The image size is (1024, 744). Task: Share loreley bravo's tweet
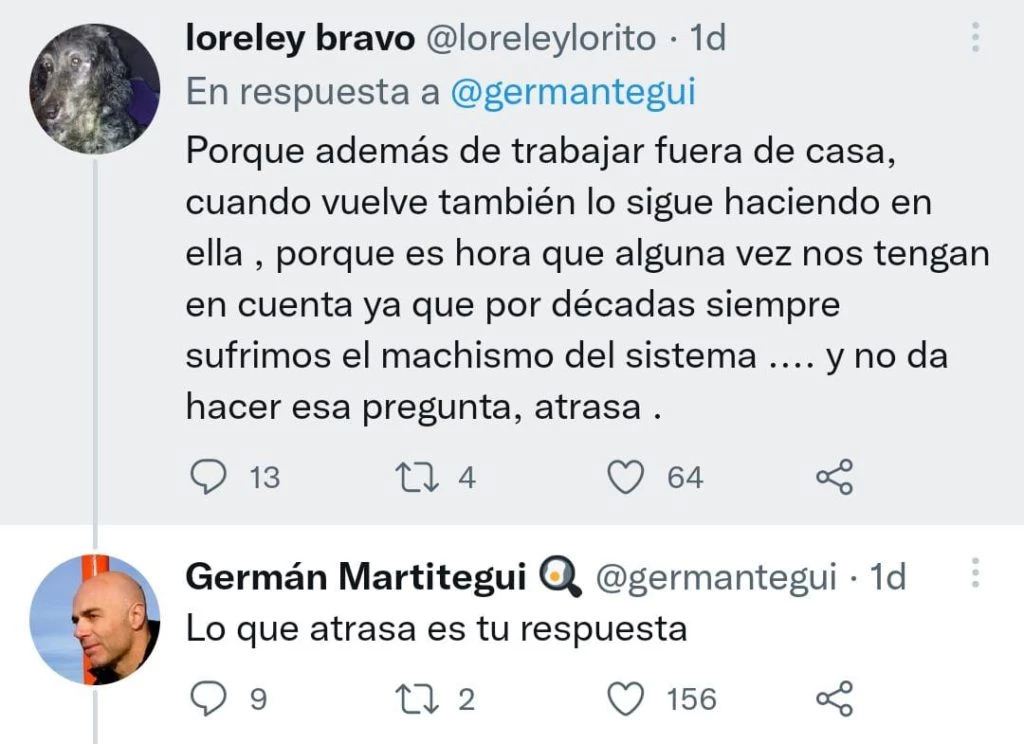[x=834, y=478]
